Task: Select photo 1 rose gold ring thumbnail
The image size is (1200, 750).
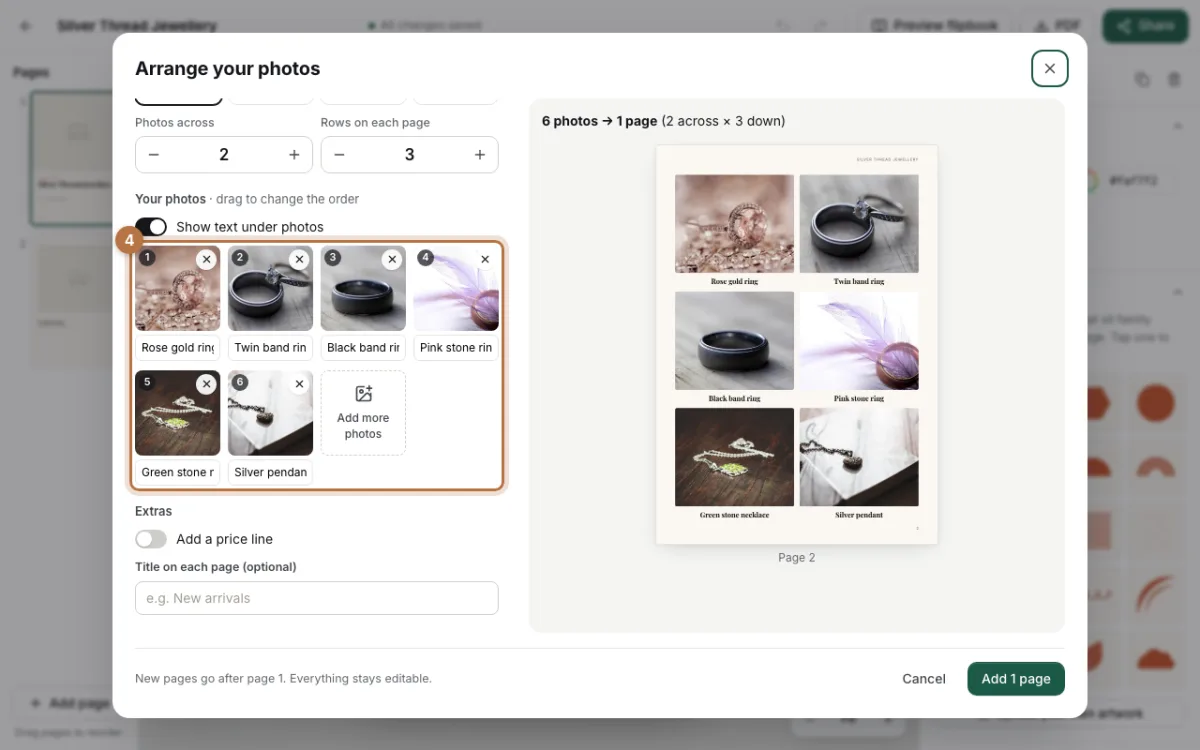Action: pyautogui.click(x=177, y=288)
